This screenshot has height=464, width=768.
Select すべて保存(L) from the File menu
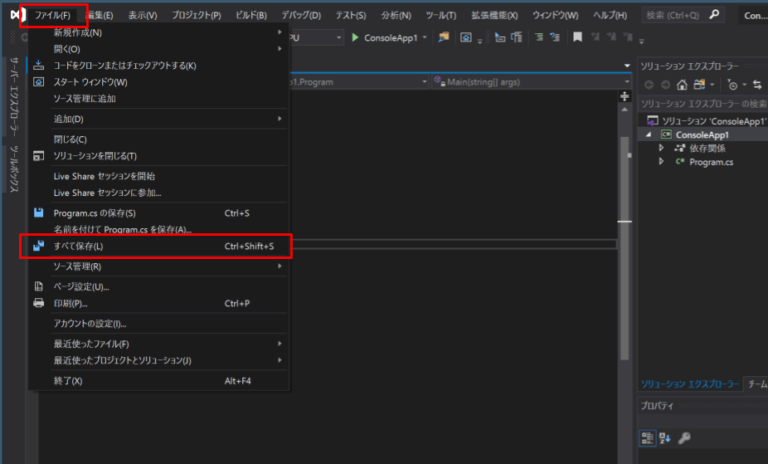tap(78, 246)
